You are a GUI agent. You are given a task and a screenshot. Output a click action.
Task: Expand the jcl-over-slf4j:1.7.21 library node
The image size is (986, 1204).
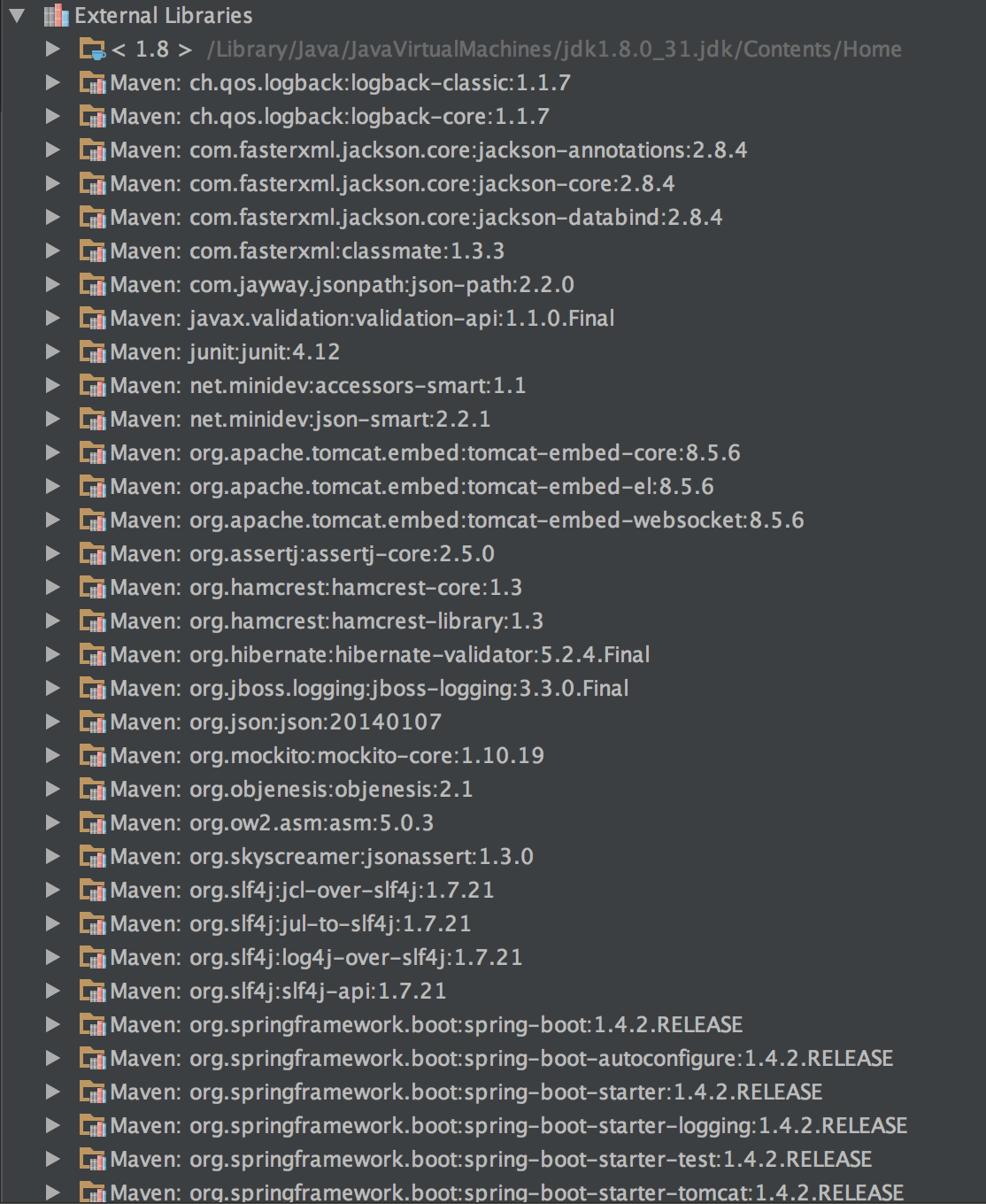53,890
